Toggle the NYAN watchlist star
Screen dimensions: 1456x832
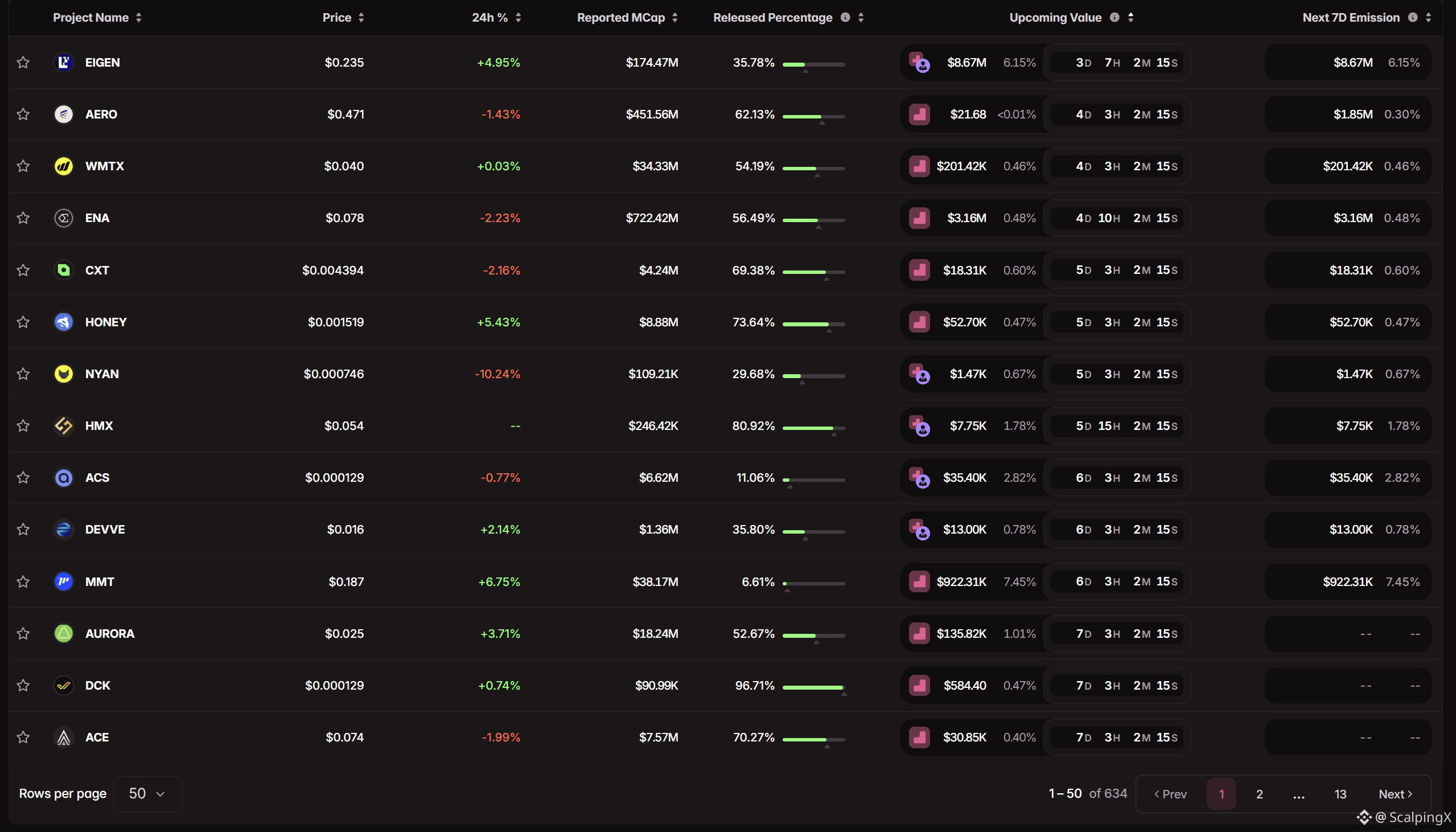[23, 374]
